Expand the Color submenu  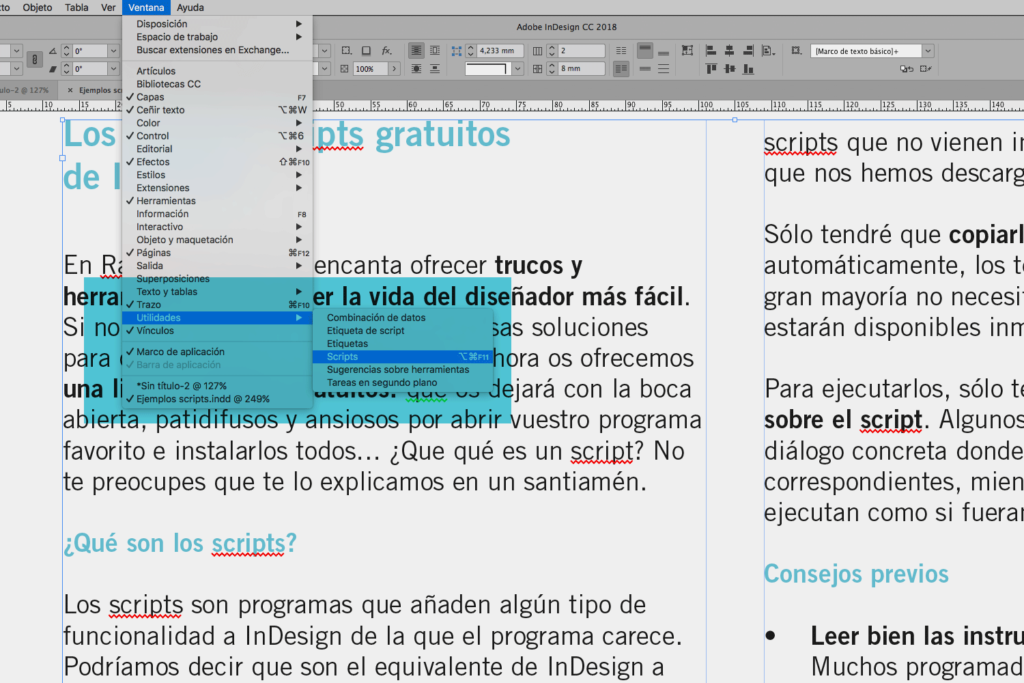(217, 123)
